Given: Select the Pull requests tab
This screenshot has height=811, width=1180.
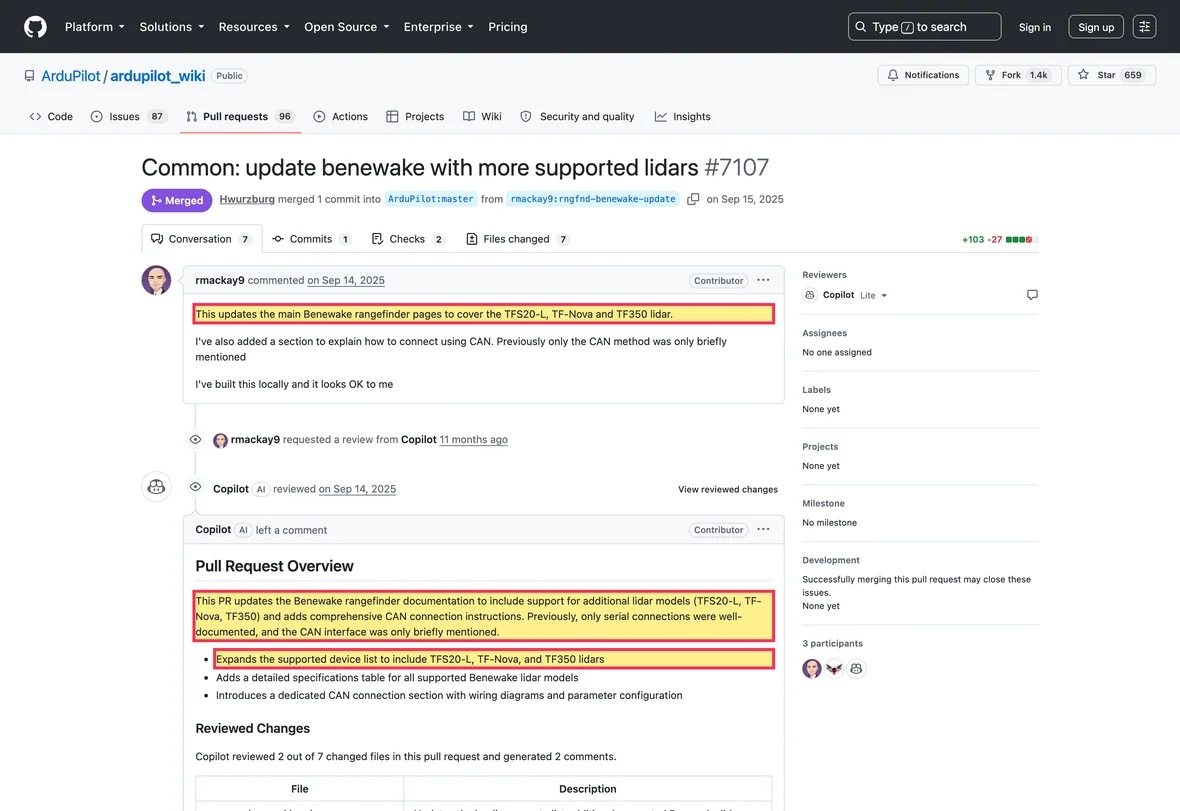Looking at the screenshot, I should (x=240, y=117).
